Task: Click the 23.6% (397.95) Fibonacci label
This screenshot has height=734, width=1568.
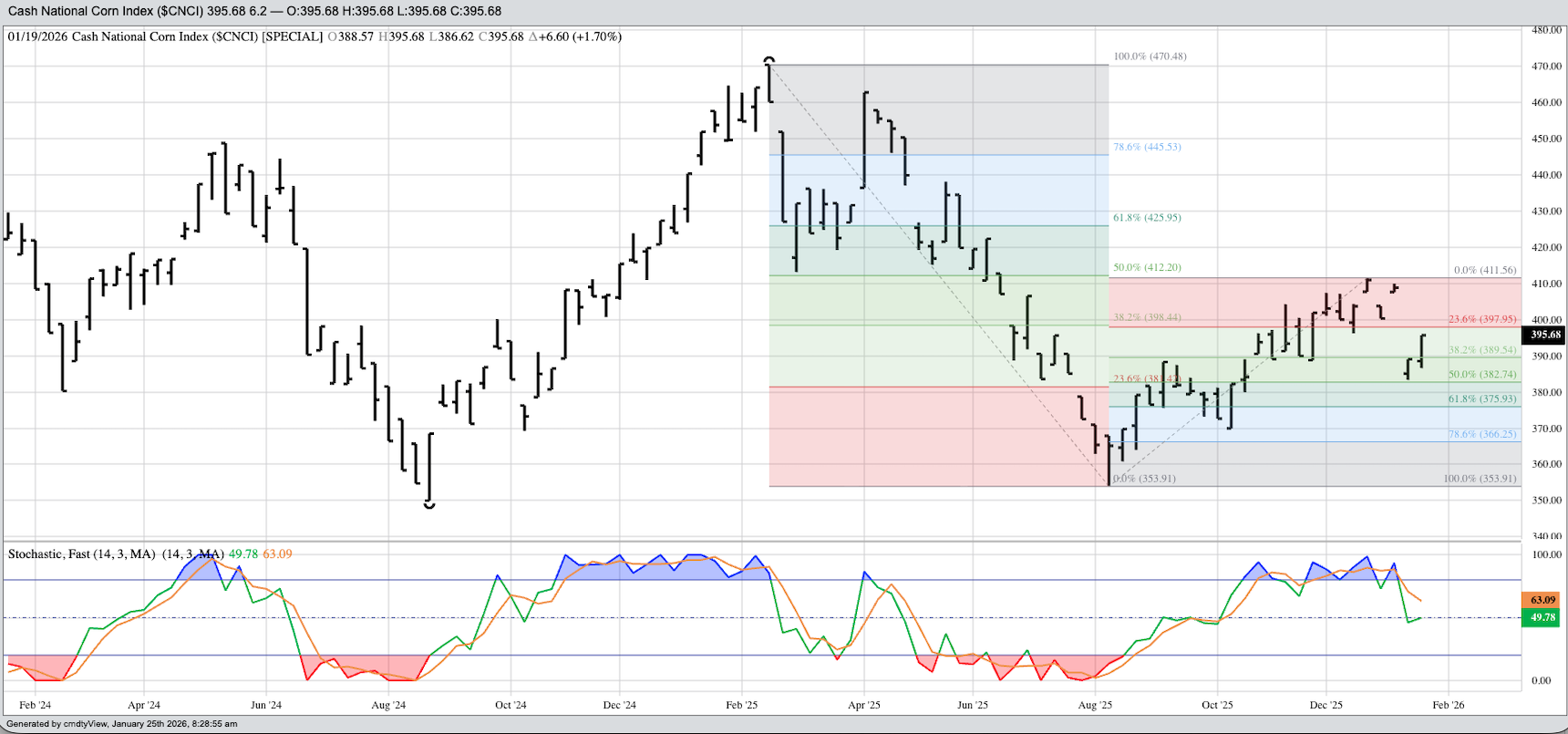Action: click(x=1482, y=320)
